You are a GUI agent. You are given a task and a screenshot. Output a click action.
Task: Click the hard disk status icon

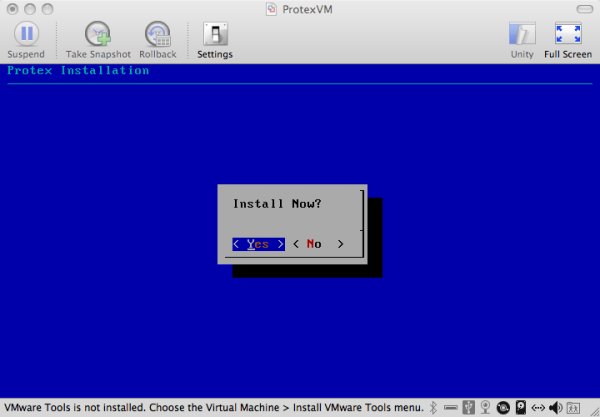[520, 407]
